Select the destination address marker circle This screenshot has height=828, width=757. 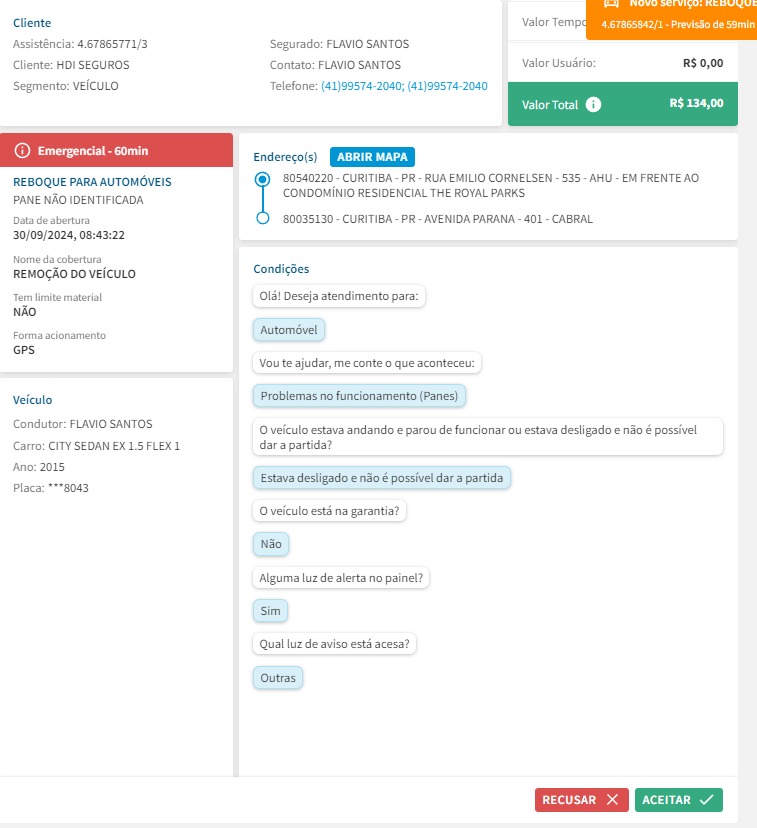(263, 218)
